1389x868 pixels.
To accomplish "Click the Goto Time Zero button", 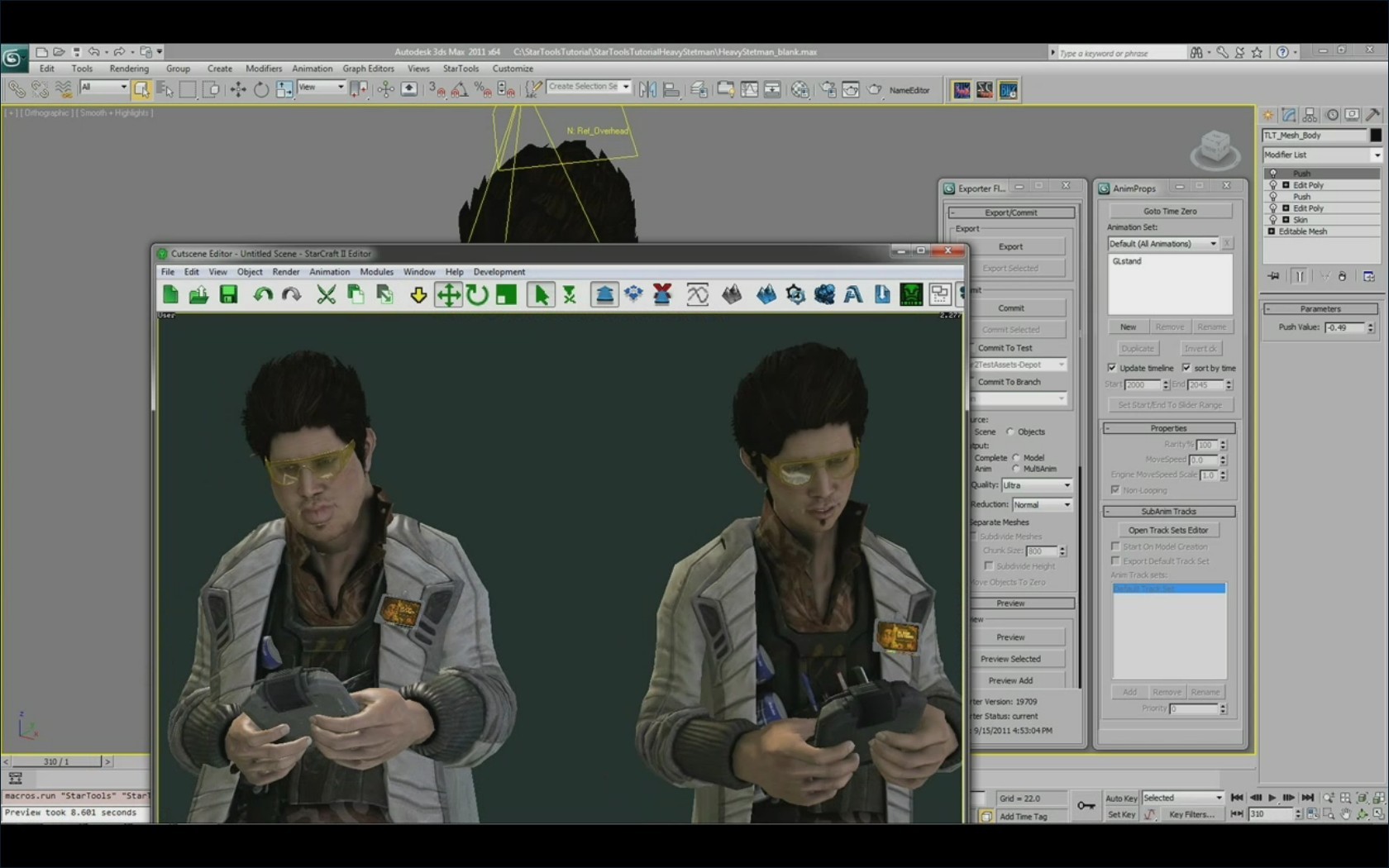I will tap(1169, 211).
